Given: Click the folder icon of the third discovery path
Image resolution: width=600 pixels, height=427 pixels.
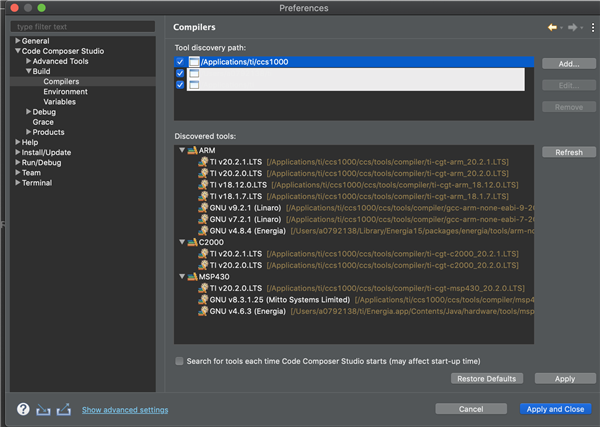Looking at the screenshot, I should click(194, 85).
